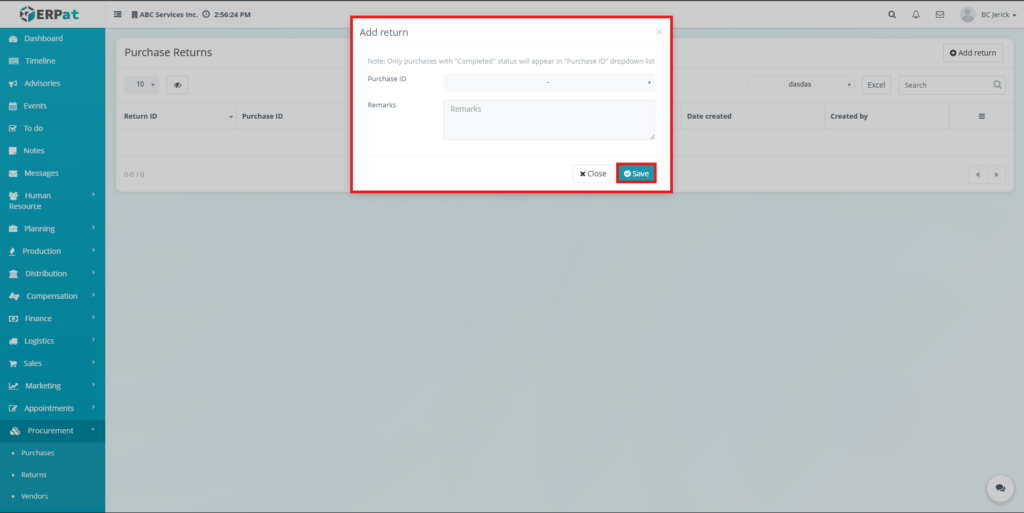
Task: Open the chat bubble icon
Action: [x=1000, y=488]
